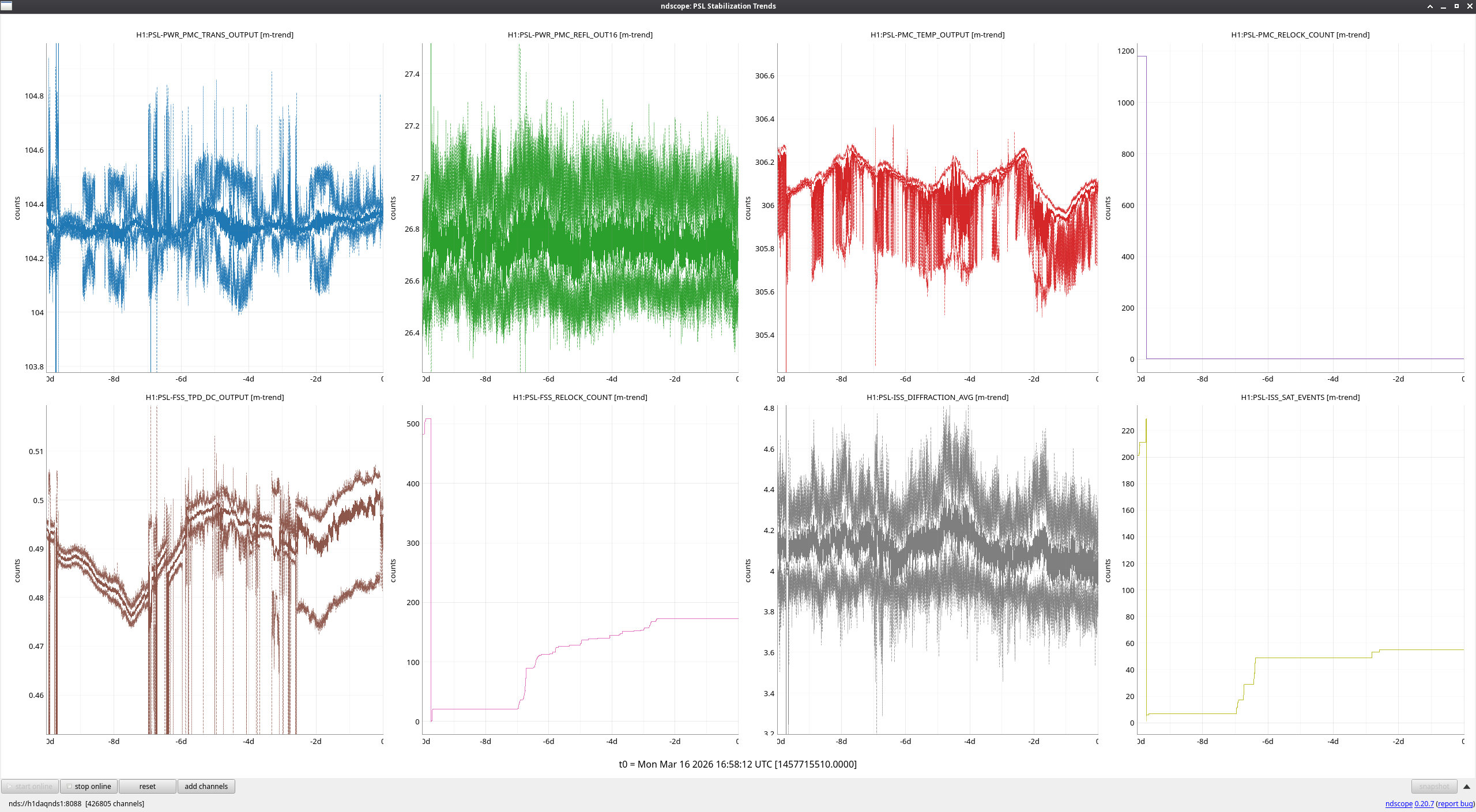The height and width of the screenshot is (812, 1476).
Task: Click the H1:PSL-FSS_RELOCK_COUNT plot title
Action: 580,397
